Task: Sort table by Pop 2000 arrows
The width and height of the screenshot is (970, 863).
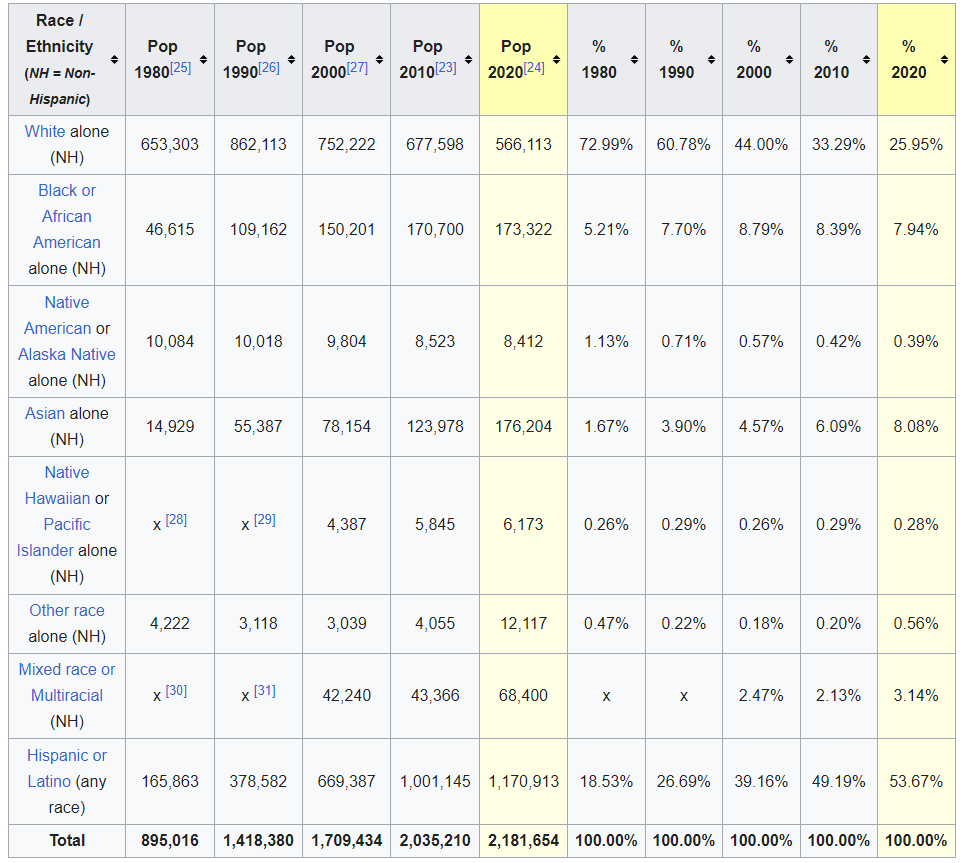Action: coord(380,60)
